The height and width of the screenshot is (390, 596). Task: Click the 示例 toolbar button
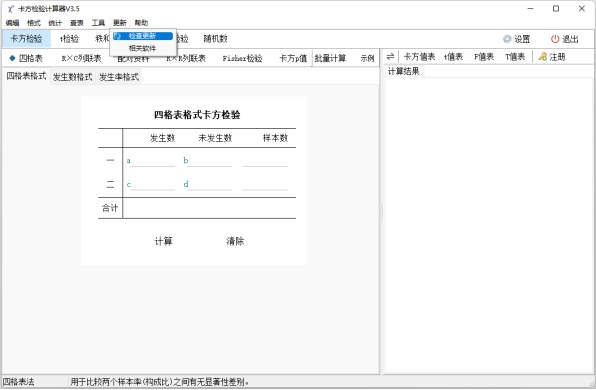coord(367,58)
